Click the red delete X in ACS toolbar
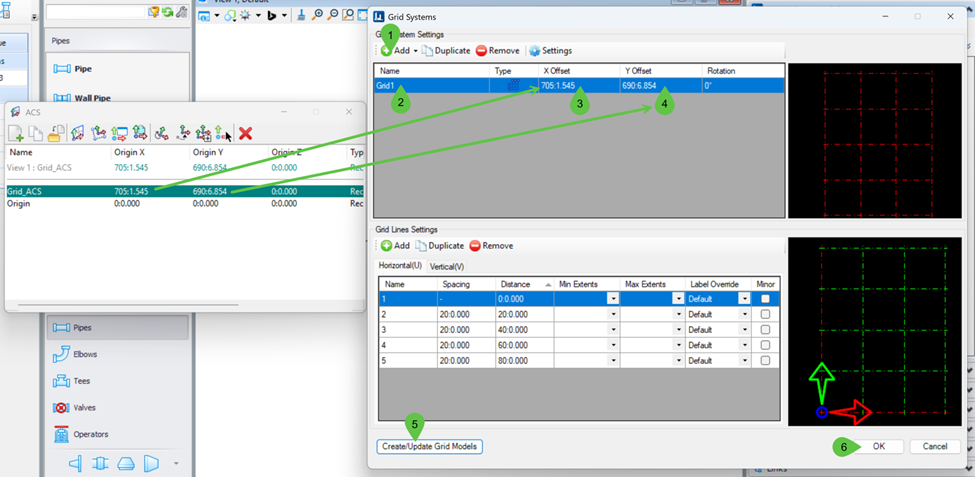This screenshot has height=477, width=975. 246,133
